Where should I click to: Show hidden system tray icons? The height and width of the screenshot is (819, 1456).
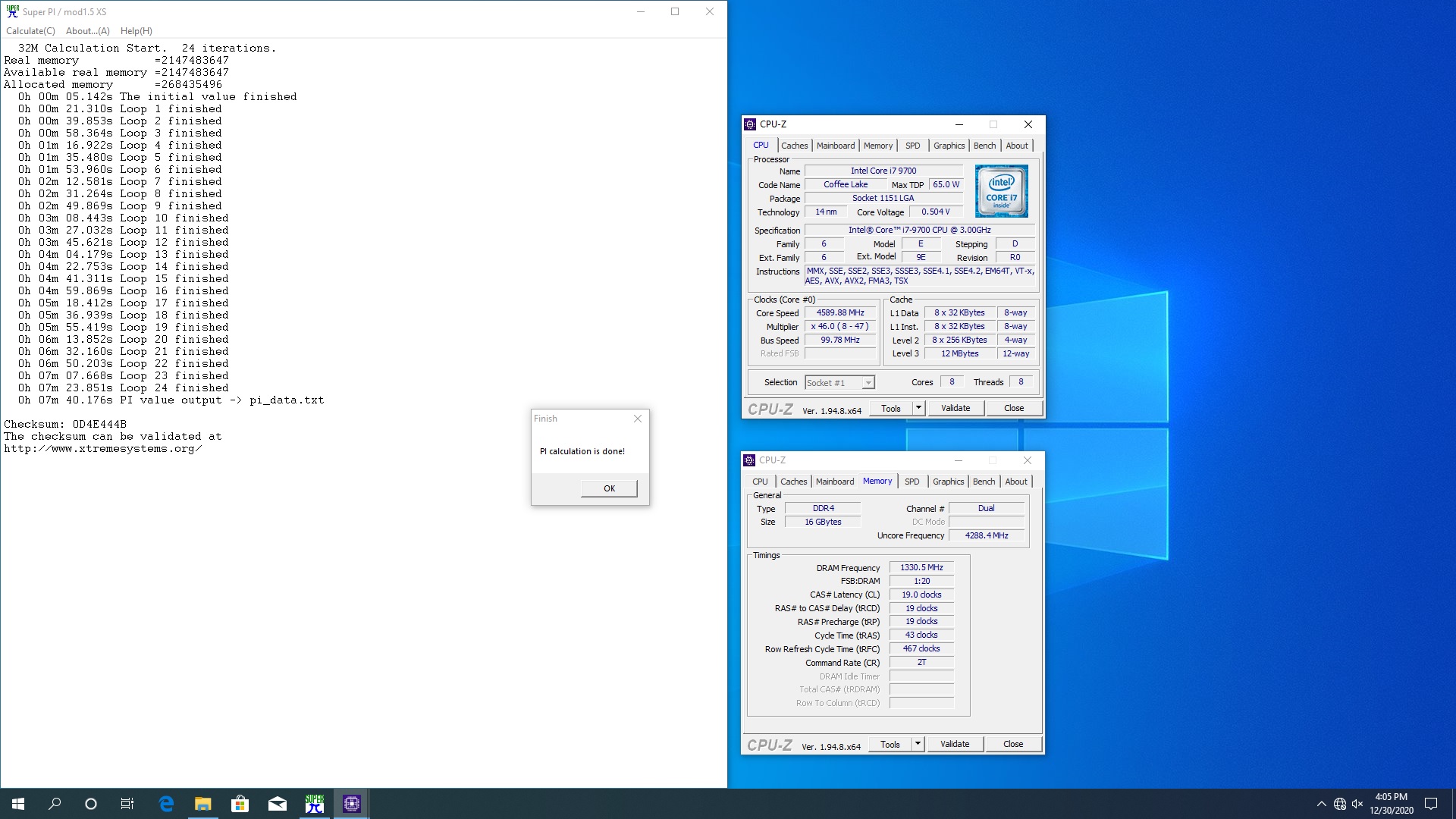click(x=1321, y=804)
